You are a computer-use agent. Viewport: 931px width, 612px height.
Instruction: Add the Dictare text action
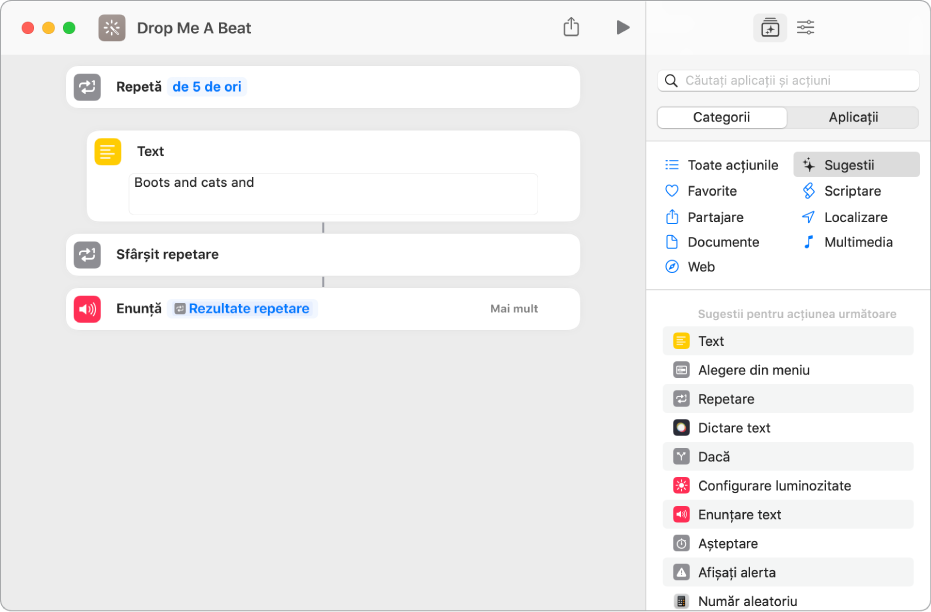point(788,428)
